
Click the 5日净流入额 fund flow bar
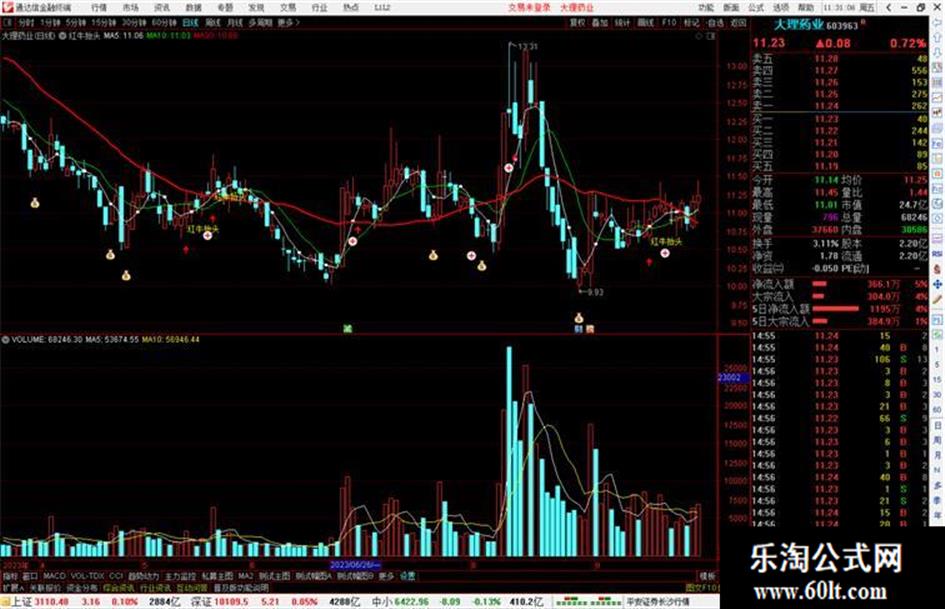(835, 309)
